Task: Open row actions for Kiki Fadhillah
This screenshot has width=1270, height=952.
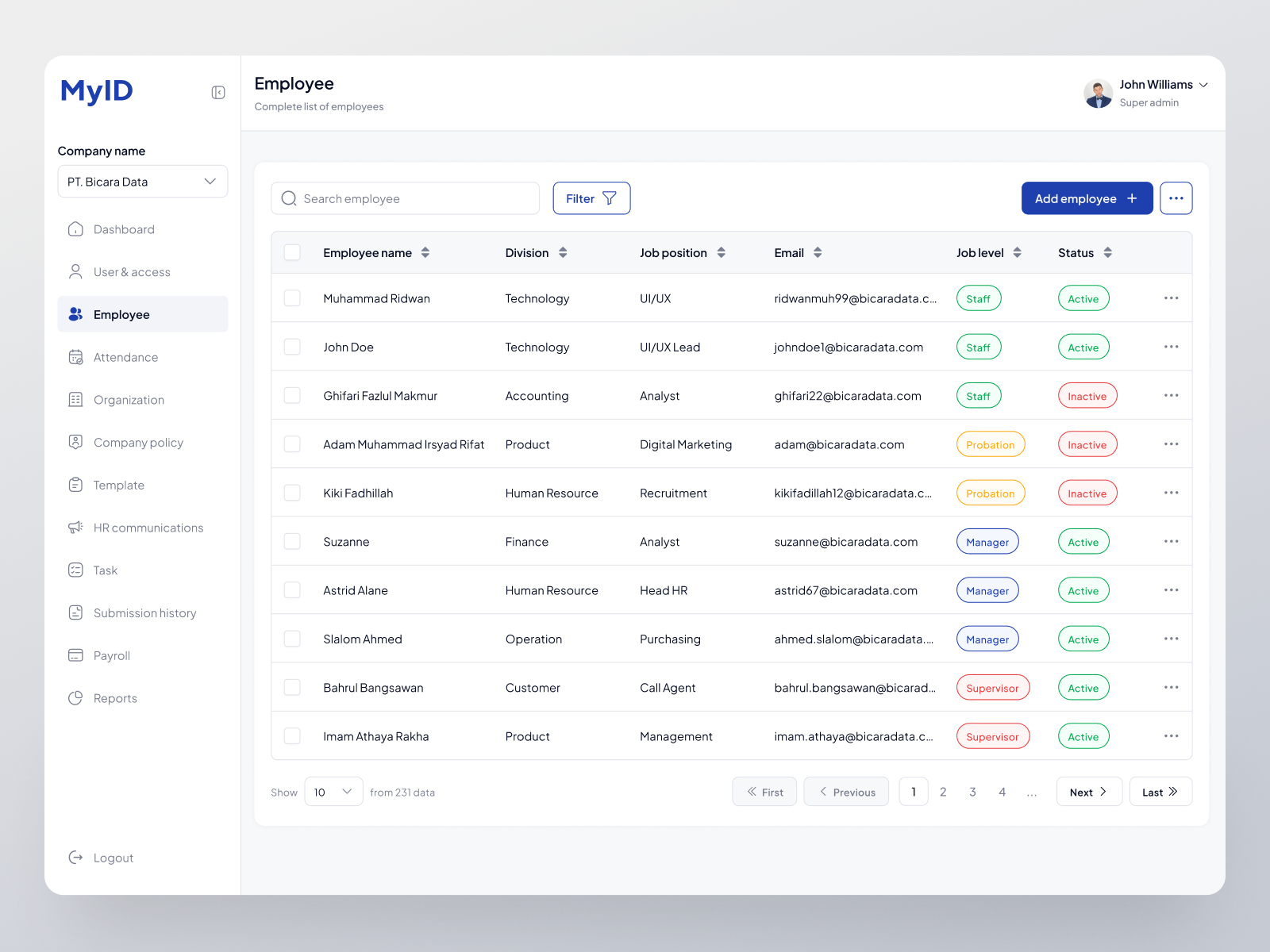Action: (1171, 493)
